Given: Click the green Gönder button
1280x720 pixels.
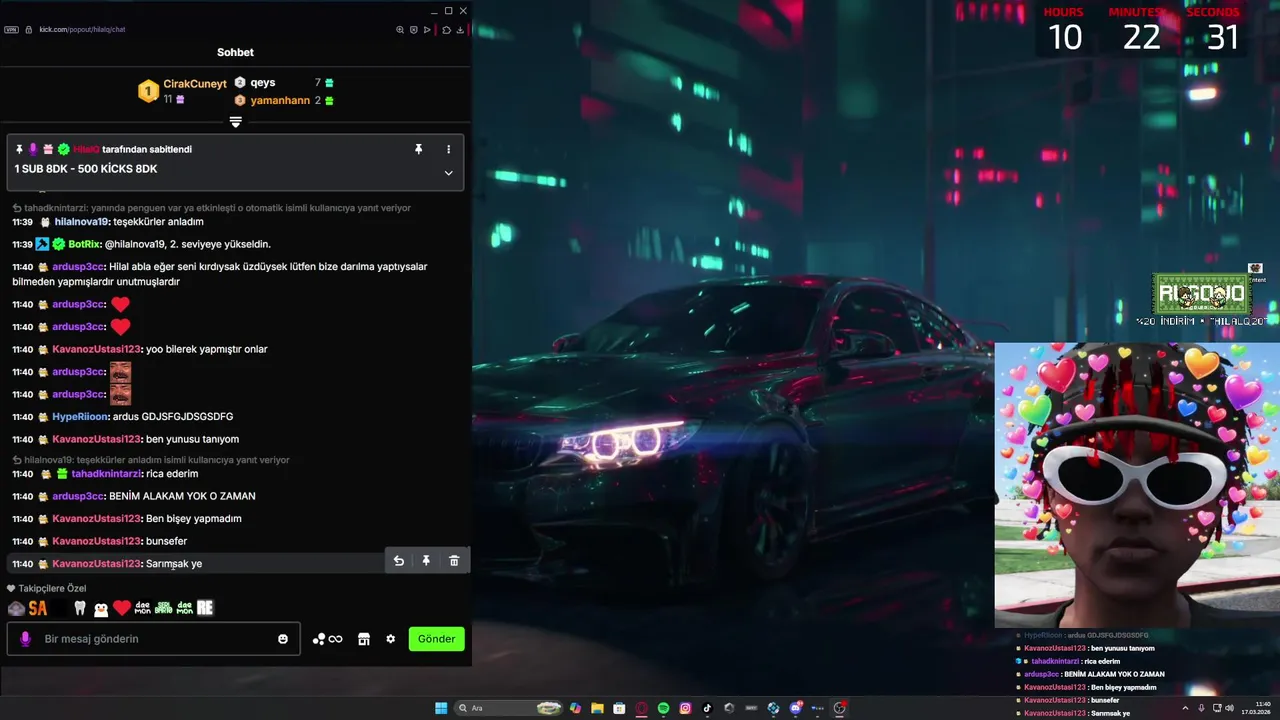Looking at the screenshot, I should point(436,639).
